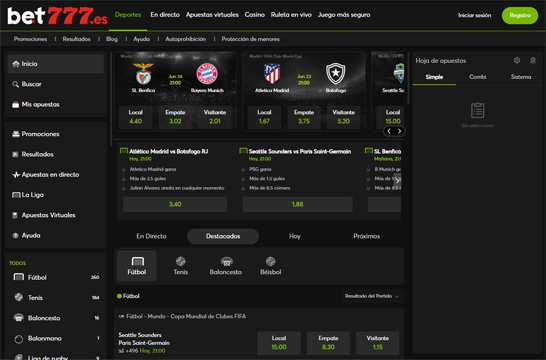546x360 pixels.
Task: Click the Ayuda sidebar icon
Action: coord(15,235)
